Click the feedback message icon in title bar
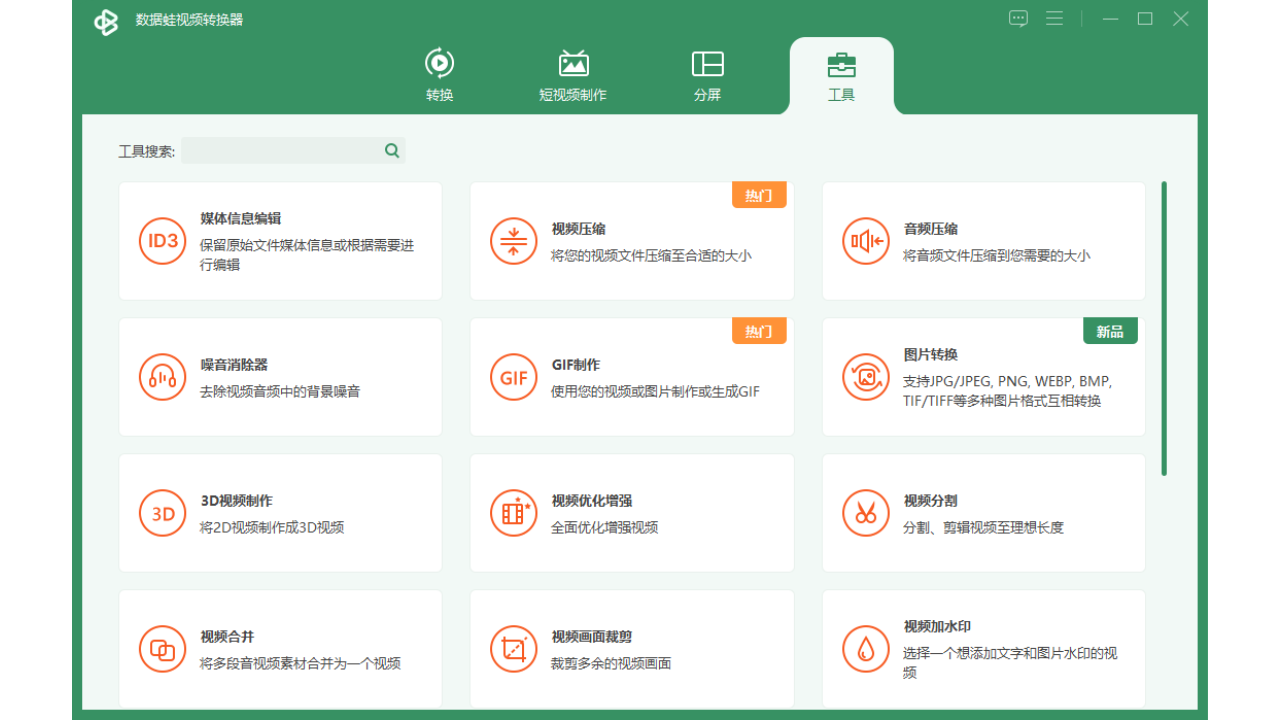Image resolution: width=1280 pixels, height=720 pixels. [x=1018, y=19]
